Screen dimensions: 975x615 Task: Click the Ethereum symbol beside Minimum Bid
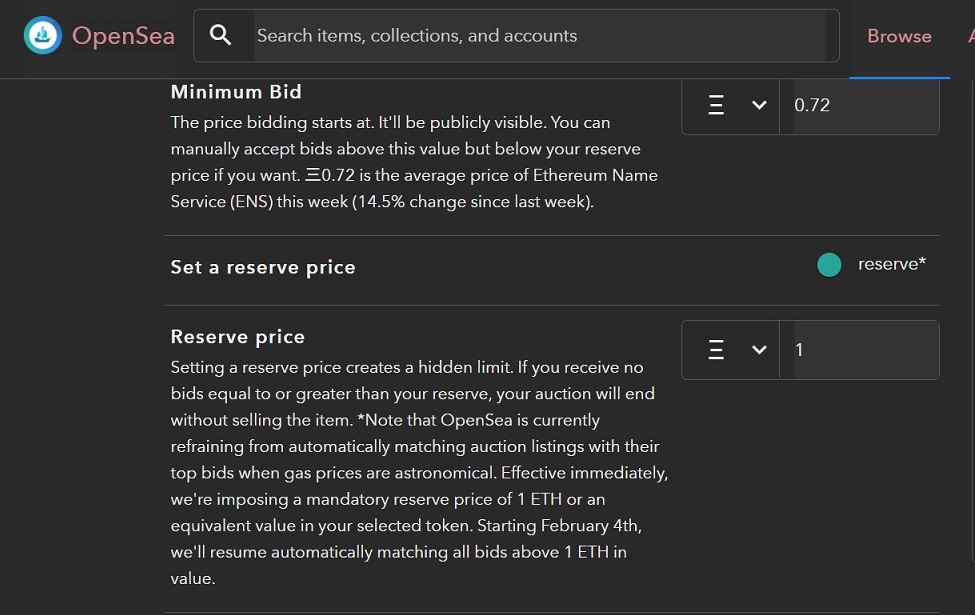[716, 105]
